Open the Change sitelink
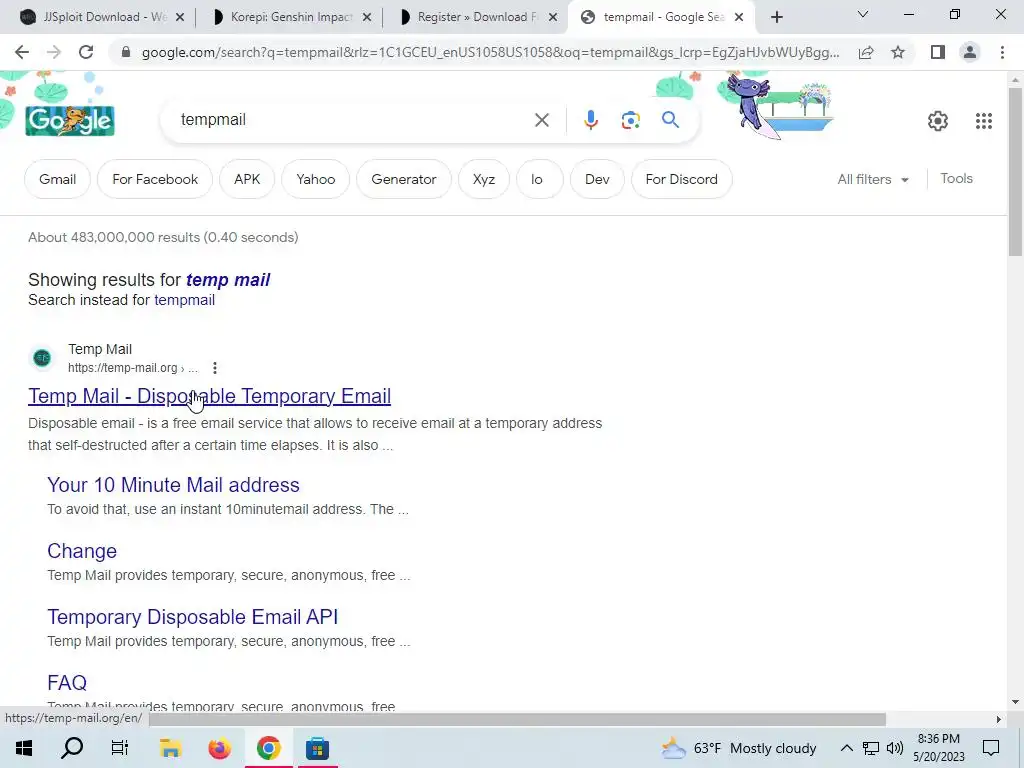This screenshot has height=768, width=1024. pyautogui.click(x=82, y=551)
